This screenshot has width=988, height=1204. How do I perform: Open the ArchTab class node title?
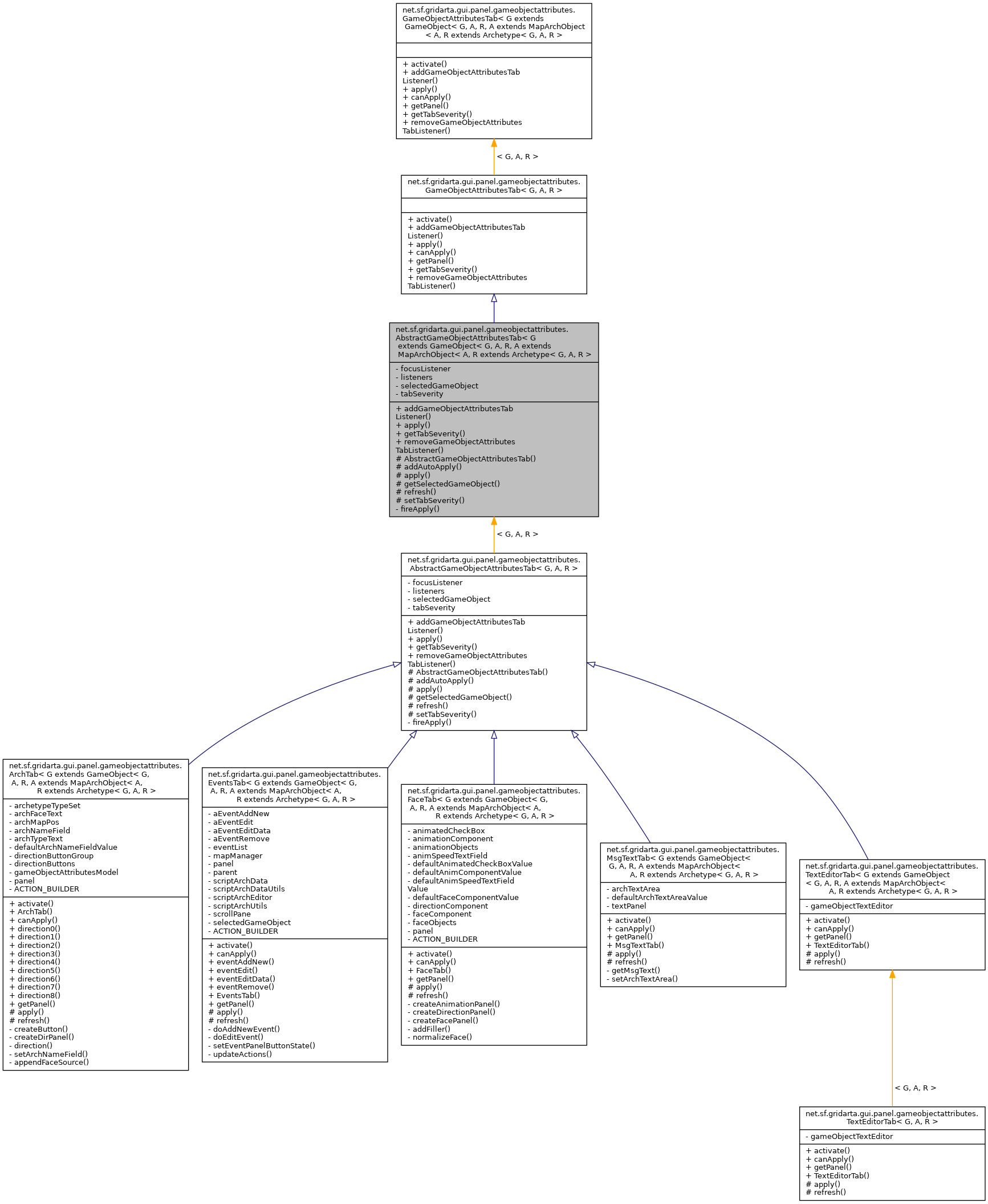[x=95, y=778]
